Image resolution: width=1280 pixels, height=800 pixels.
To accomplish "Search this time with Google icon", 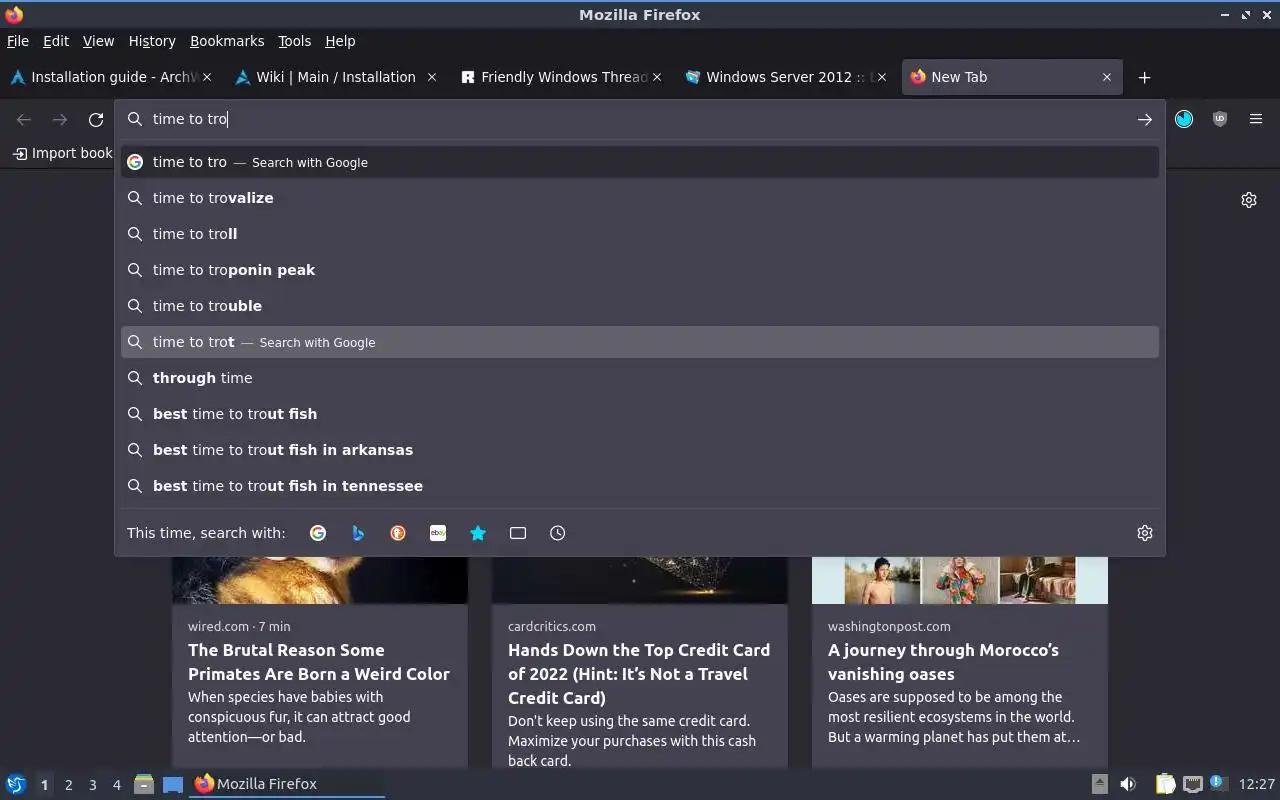I will (318, 533).
